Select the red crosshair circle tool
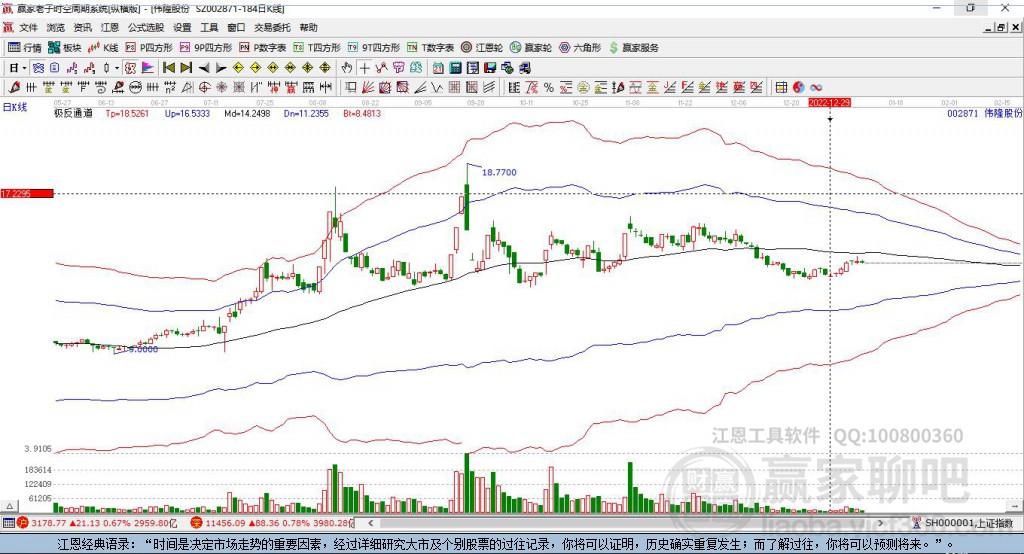Screen dimensions: 1024x554 click(204, 87)
